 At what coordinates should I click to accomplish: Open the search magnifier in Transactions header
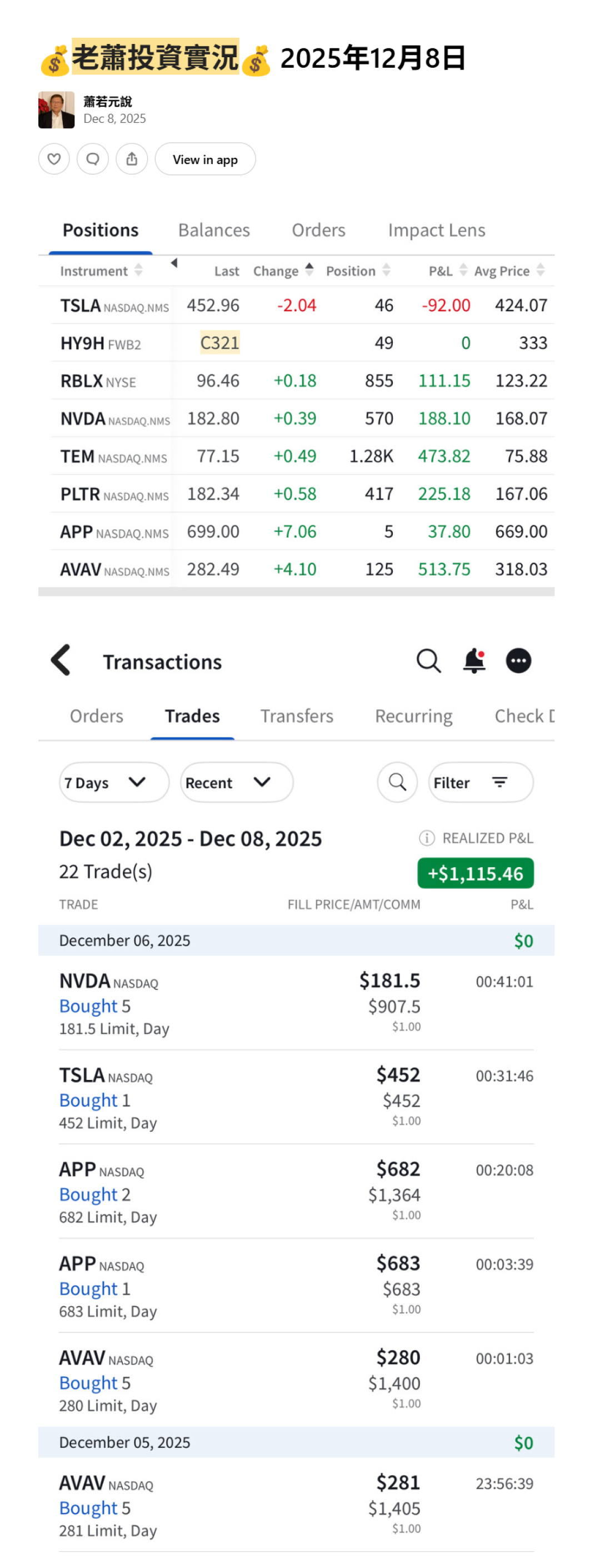click(x=428, y=660)
